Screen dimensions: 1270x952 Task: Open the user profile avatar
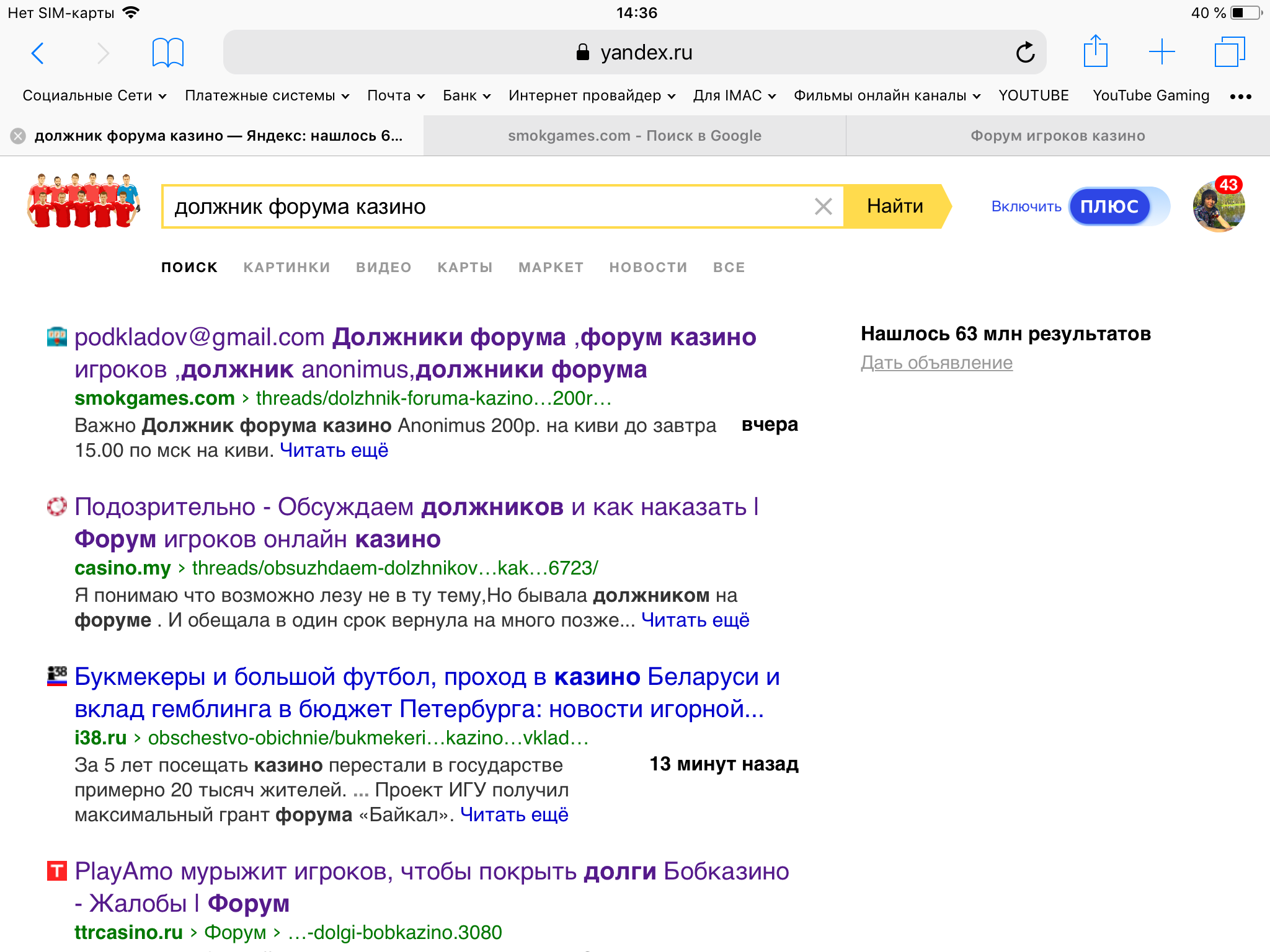click(x=1219, y=206)
